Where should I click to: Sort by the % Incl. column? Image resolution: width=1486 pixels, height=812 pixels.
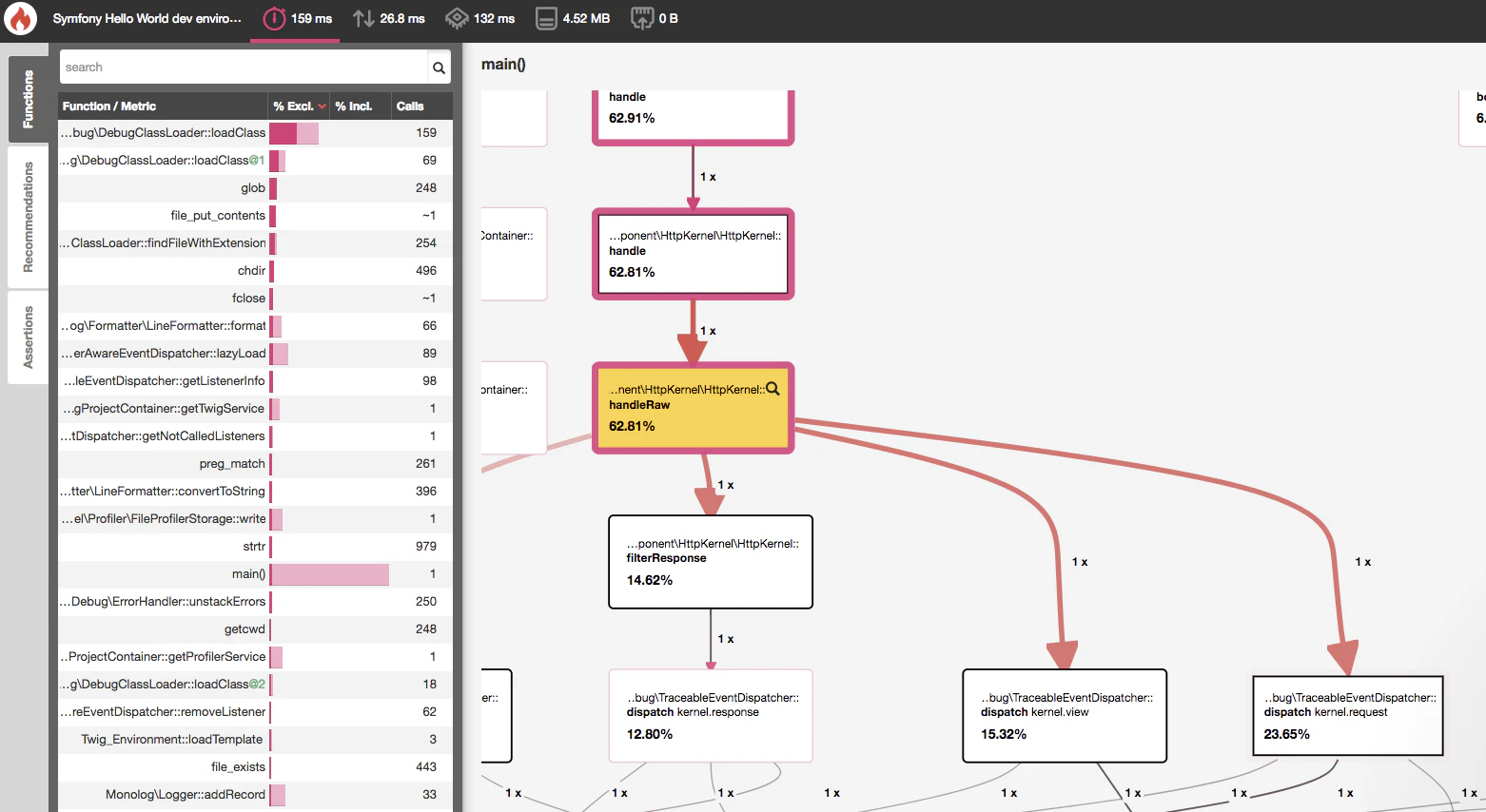pos(354,106)
